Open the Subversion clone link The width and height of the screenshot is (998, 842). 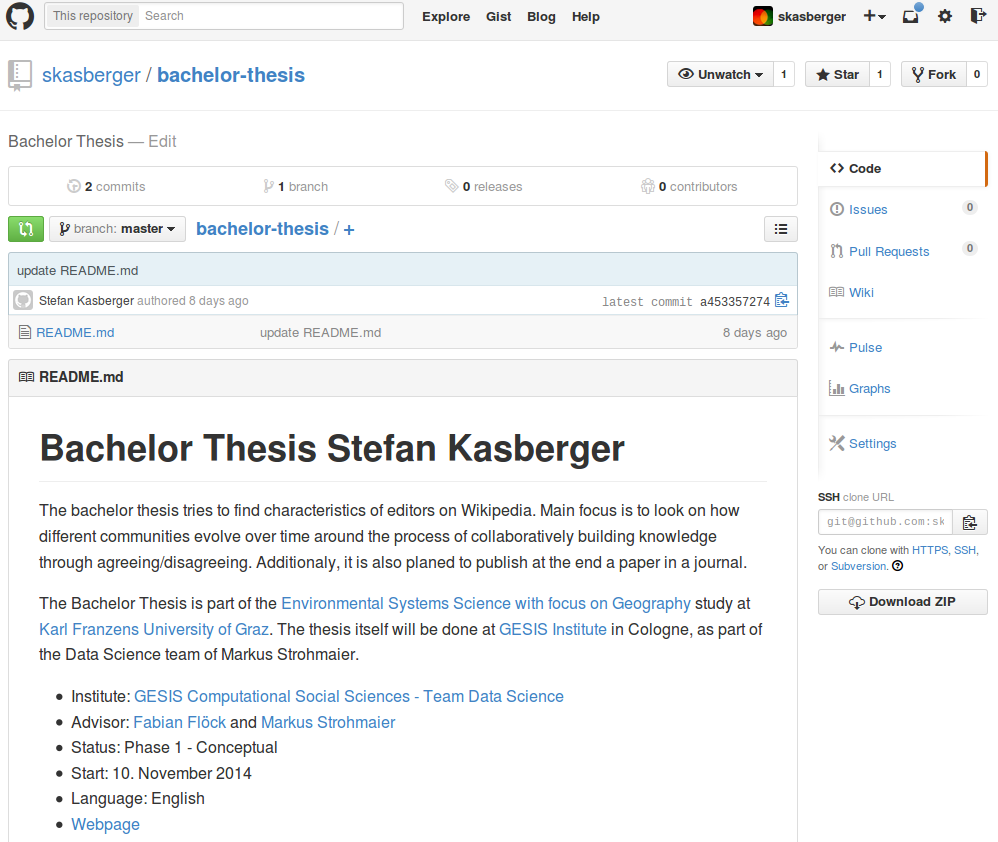859,566
